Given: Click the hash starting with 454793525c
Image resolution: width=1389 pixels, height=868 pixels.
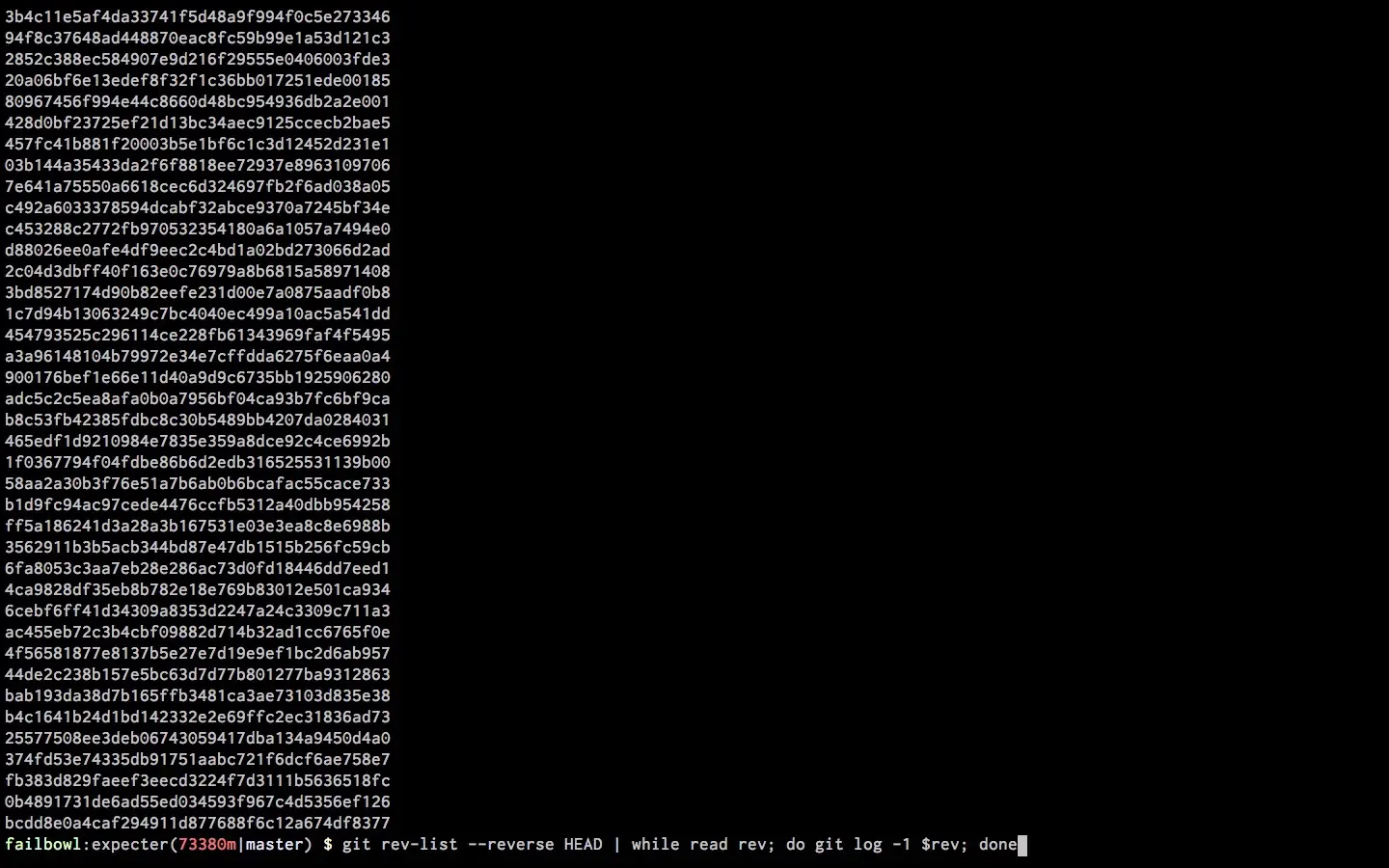Looking at the screenshot, I should (x=198, y=335).
